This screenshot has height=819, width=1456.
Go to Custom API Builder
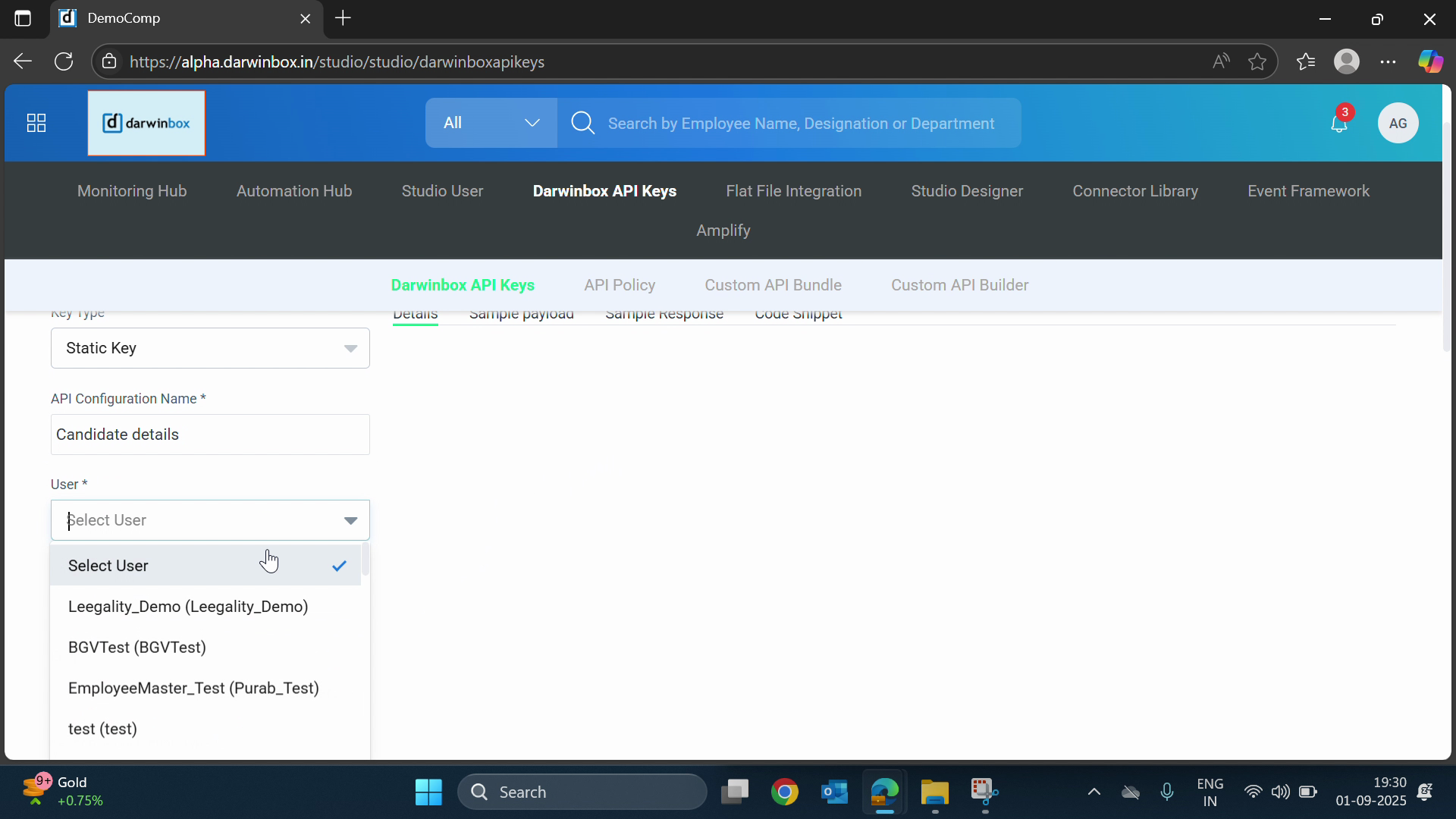(959, 285)
